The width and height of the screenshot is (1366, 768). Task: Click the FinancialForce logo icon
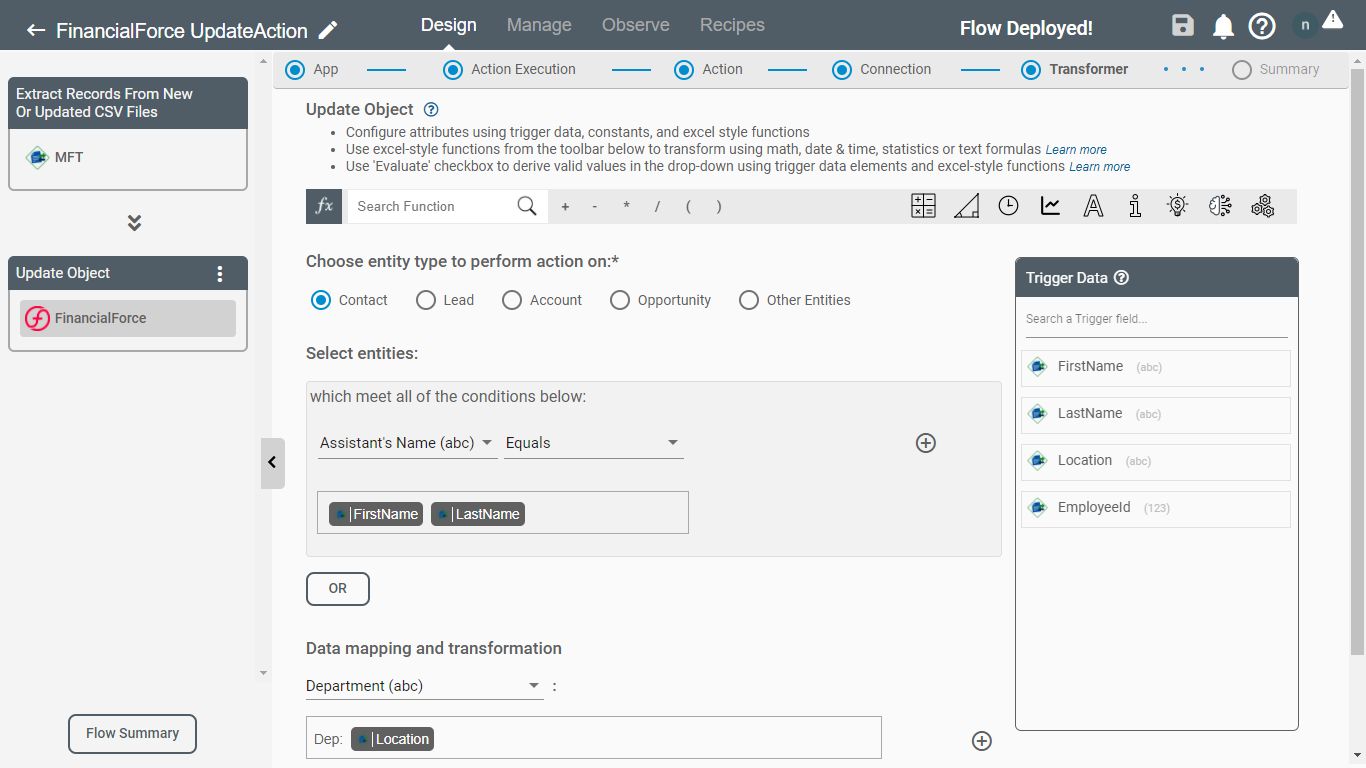37,319
